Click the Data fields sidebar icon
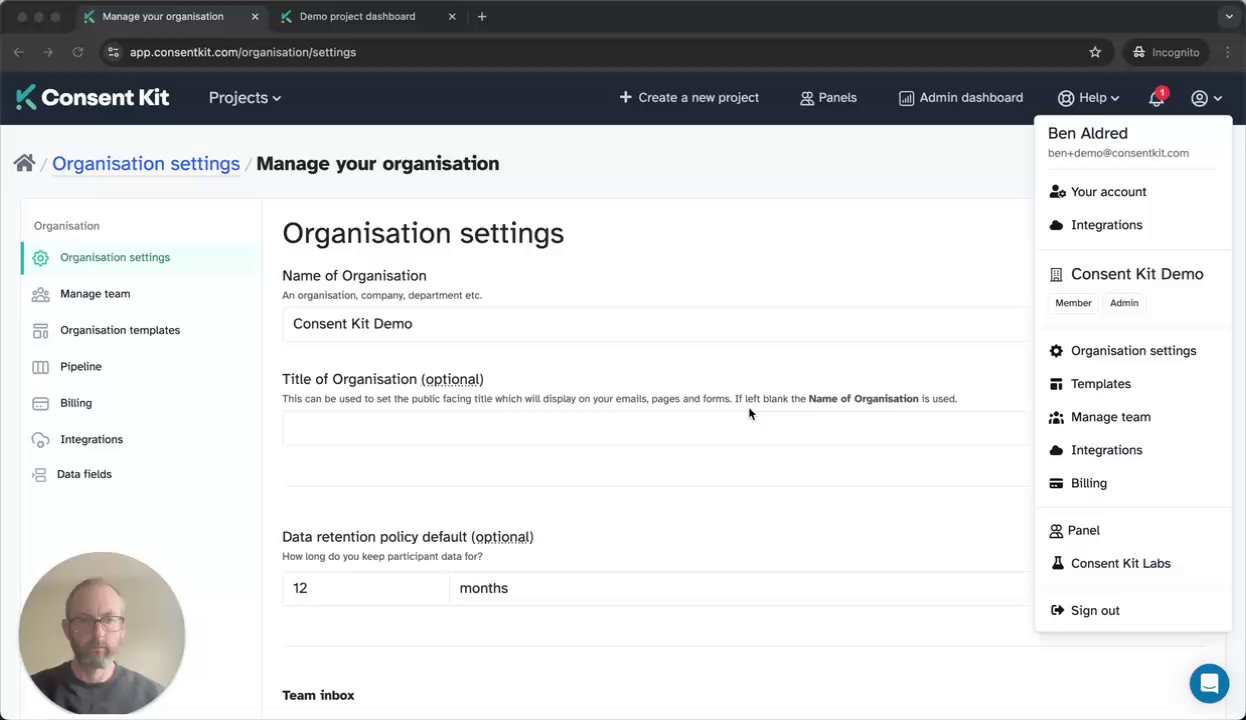The height and width of the screenshot is (720, 1246). 39,475
